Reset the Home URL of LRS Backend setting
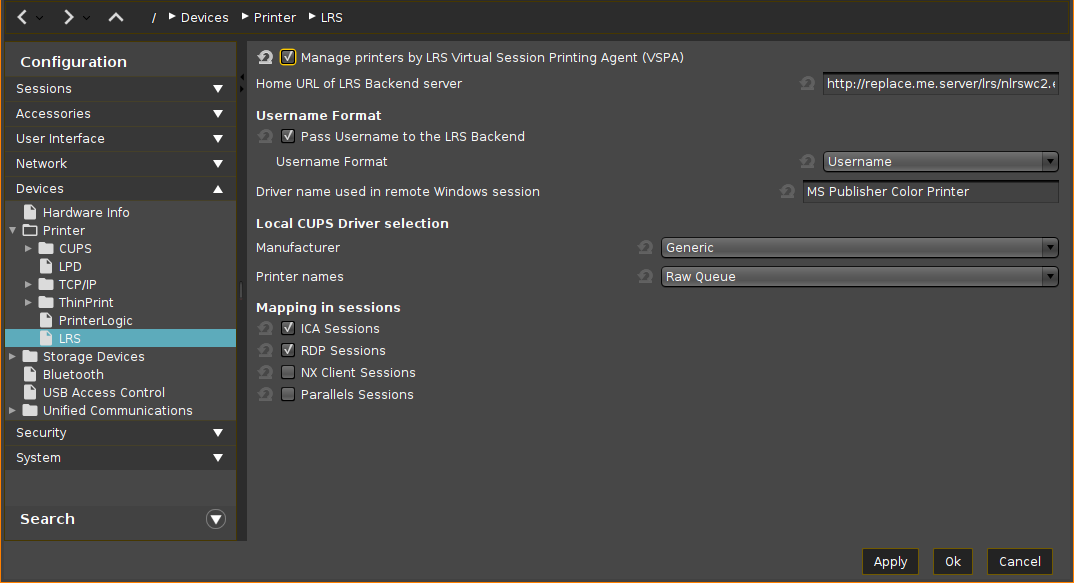The height and width of the screenshot is (583, 1074). coord(808,84)
